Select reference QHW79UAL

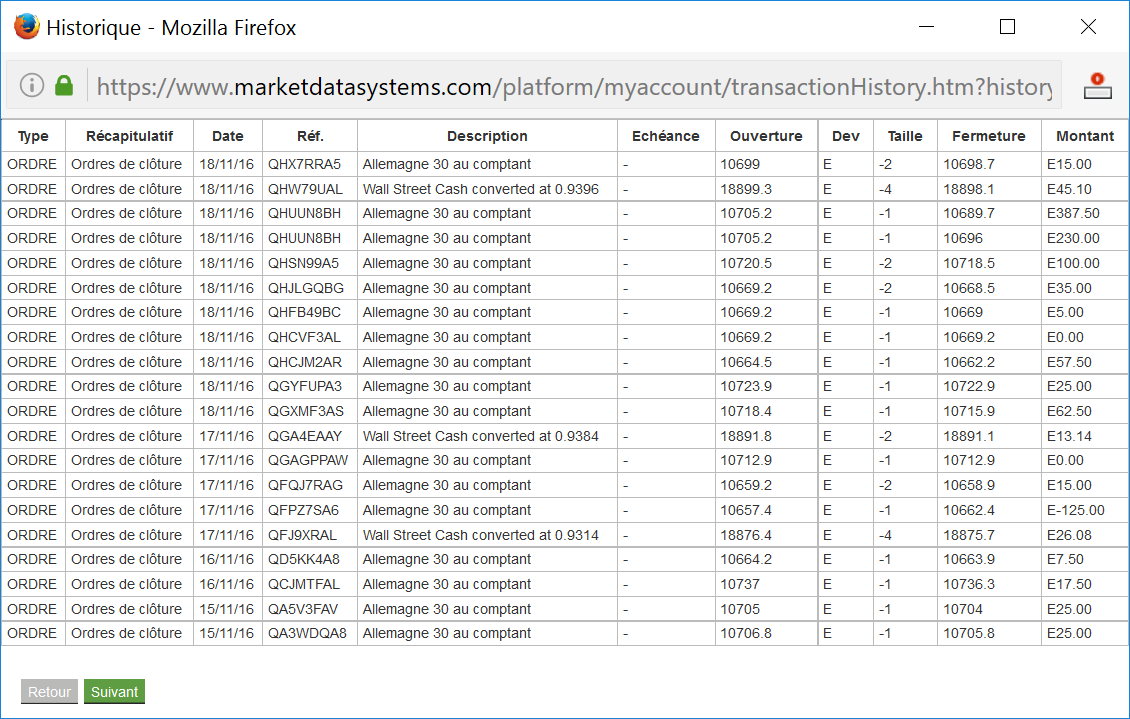coord(305,189)
